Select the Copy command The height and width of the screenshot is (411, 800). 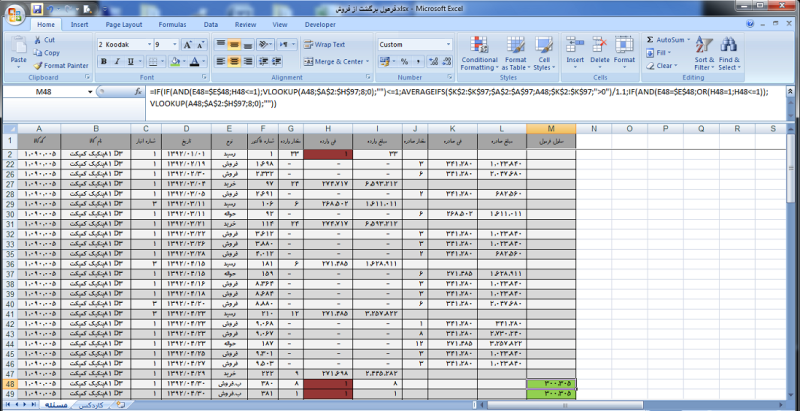click(46, 53)
